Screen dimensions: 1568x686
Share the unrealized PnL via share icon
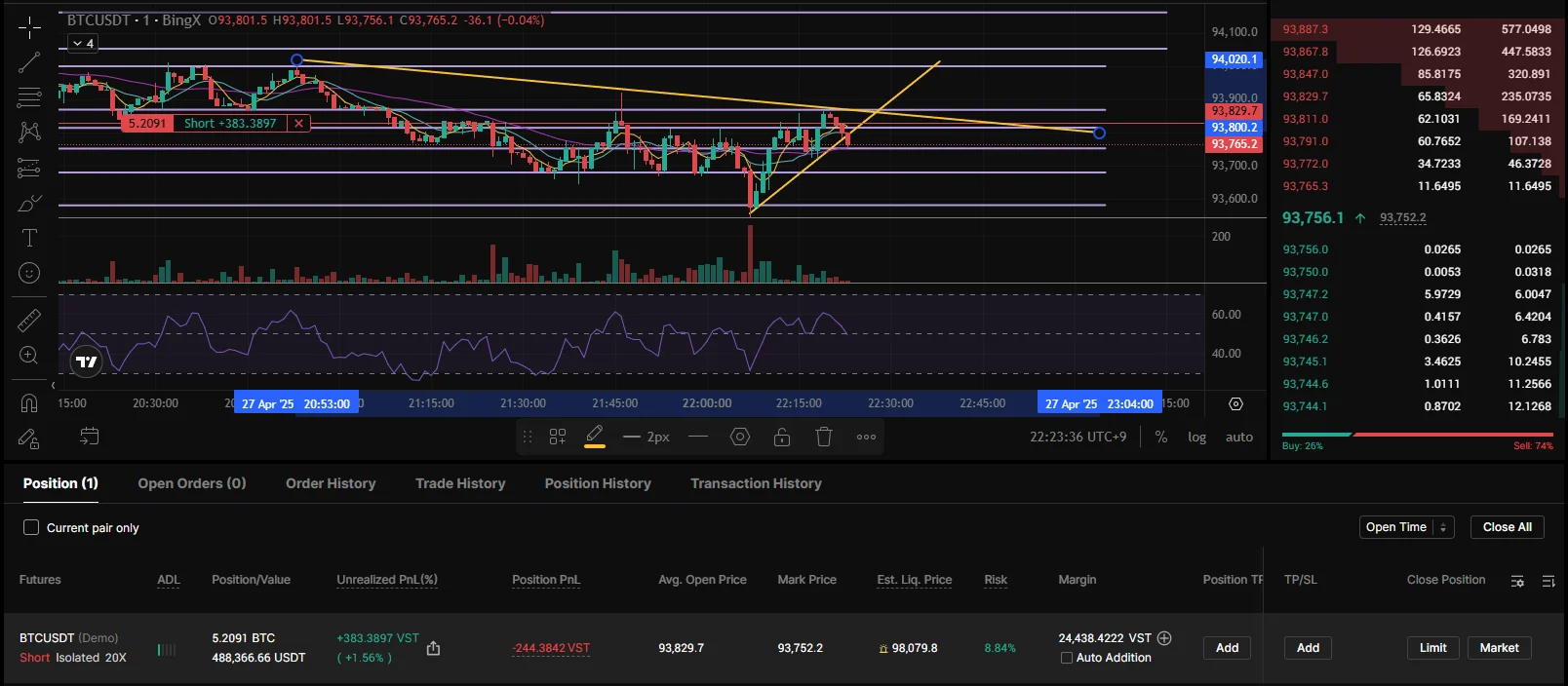pos(434,648)
